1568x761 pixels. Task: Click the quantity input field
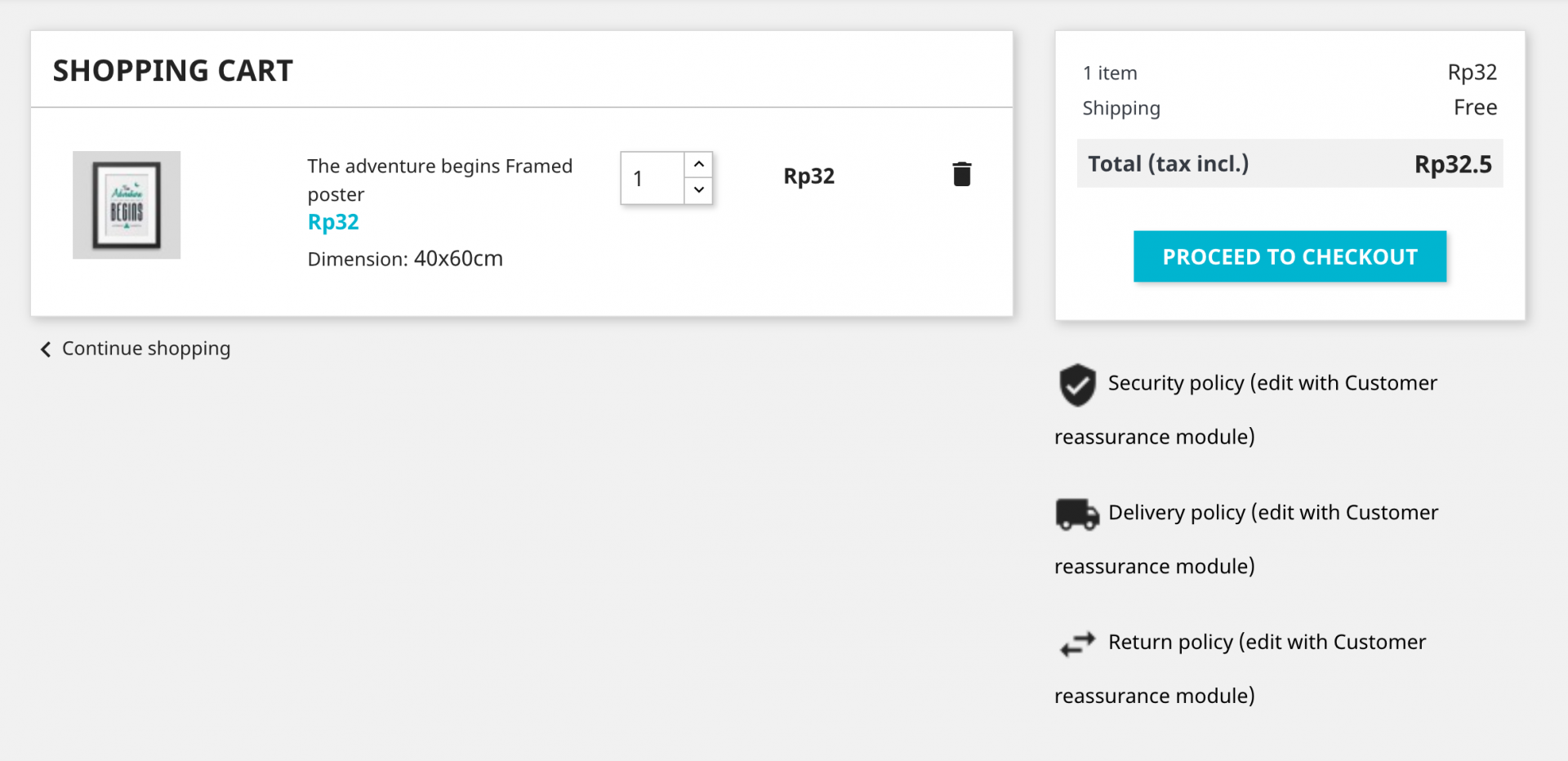coord(652,178)
